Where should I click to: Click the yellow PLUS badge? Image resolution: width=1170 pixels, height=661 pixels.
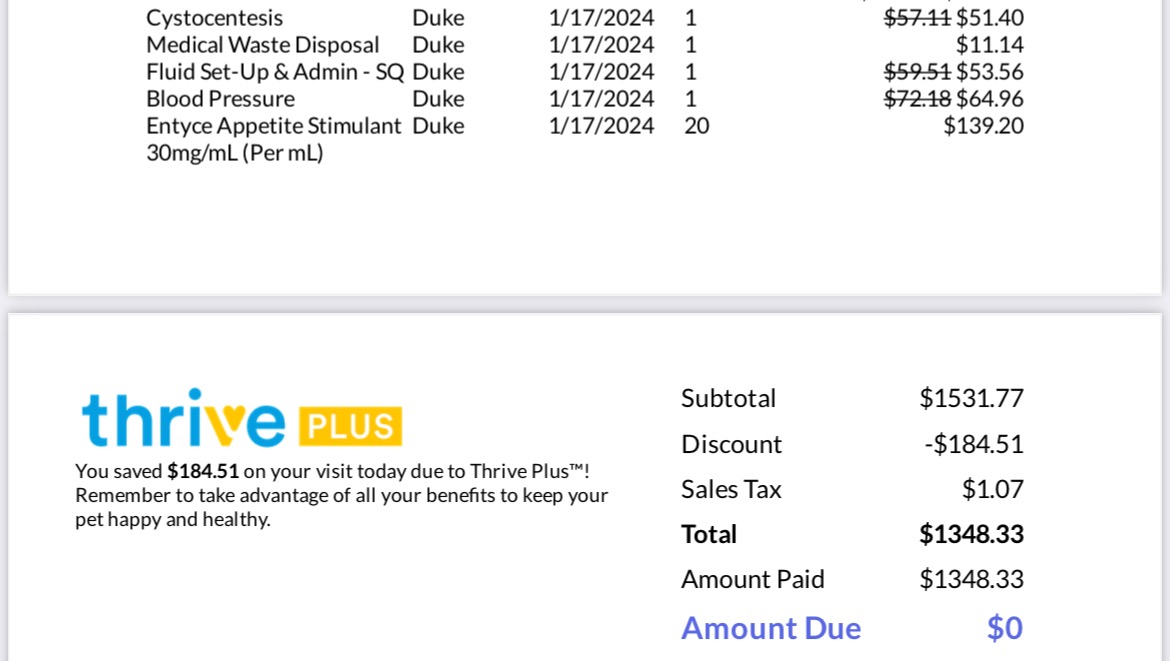(350, 426)
